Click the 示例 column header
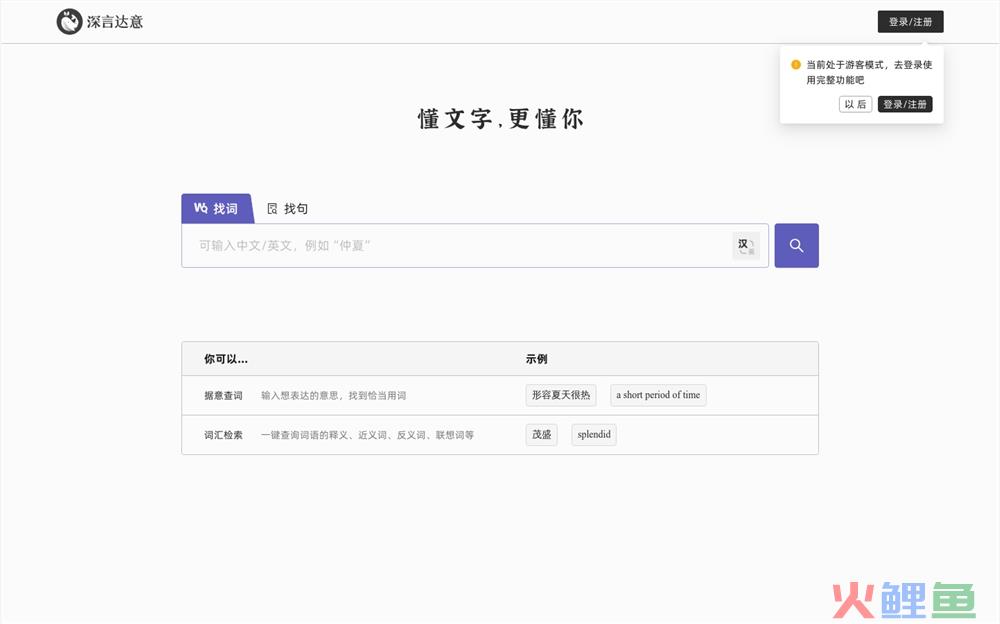The width and height of the screenshot is (1000, 624). (x=537, y=359)
